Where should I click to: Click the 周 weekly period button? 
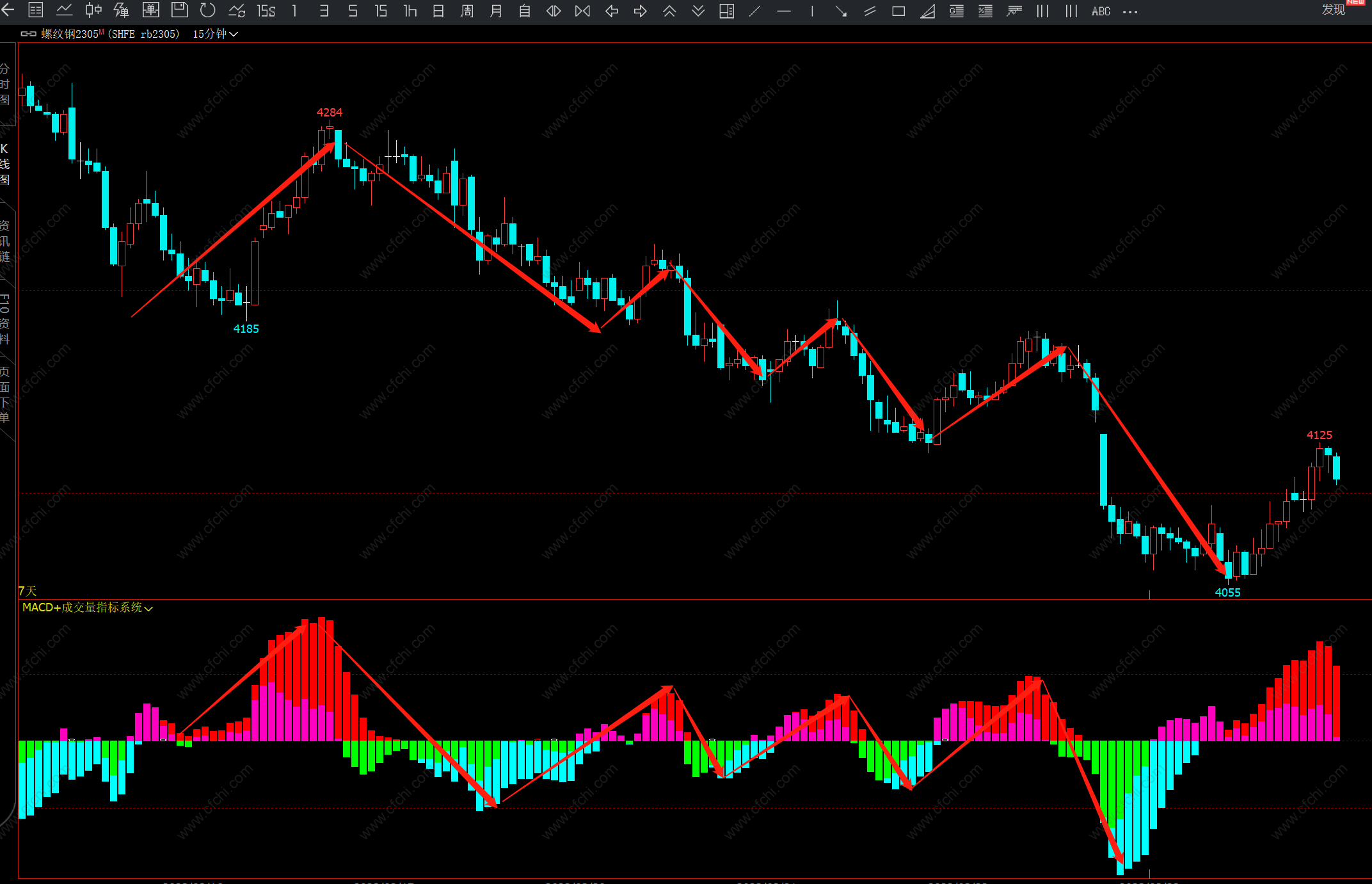pyautogui.click(x=467, y=11)
